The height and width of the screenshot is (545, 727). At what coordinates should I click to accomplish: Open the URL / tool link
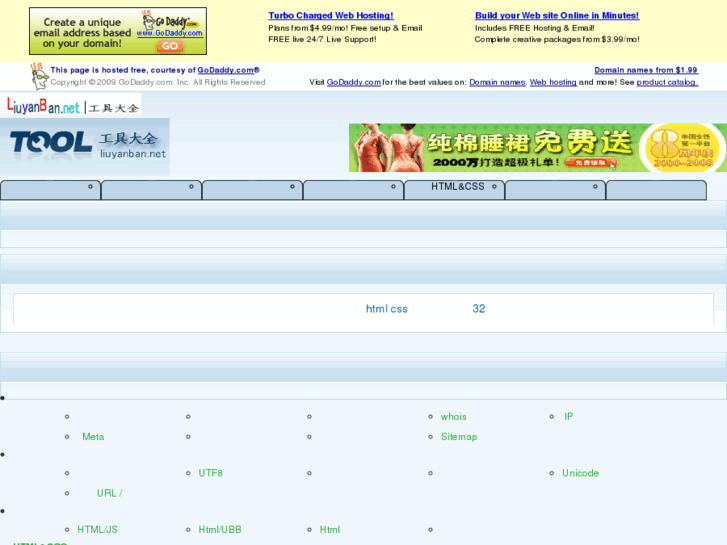coord(109,494)
